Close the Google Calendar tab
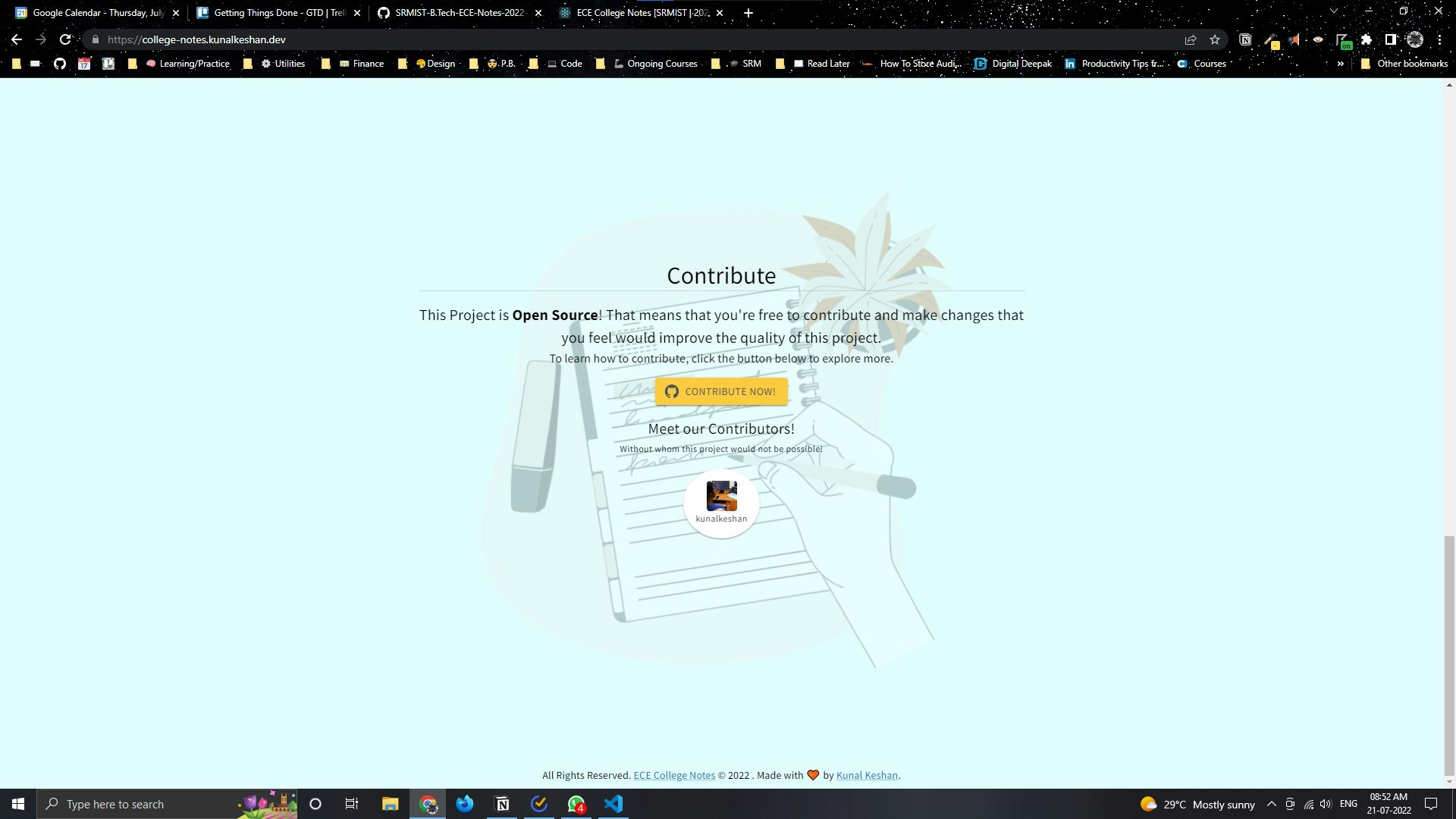 coord(176,13)
